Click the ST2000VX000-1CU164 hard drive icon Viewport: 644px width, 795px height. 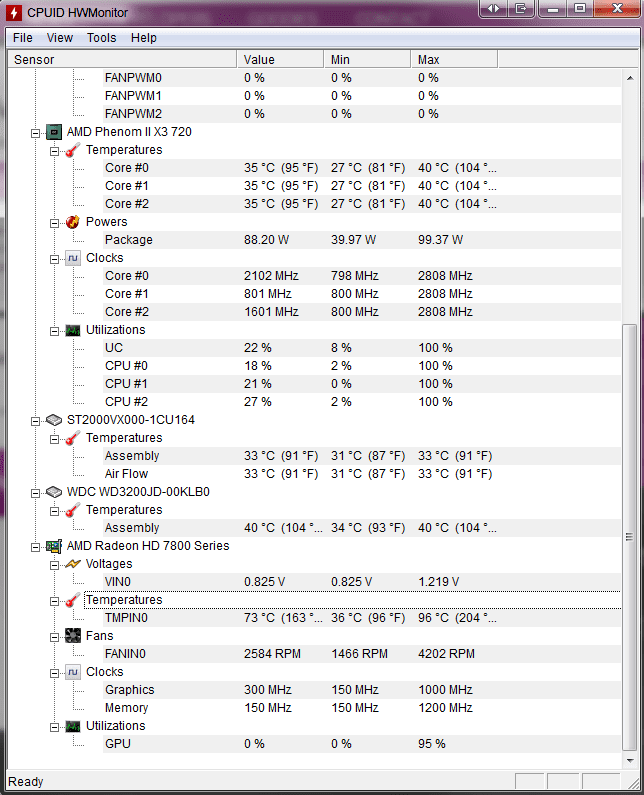tap(54, 420)
